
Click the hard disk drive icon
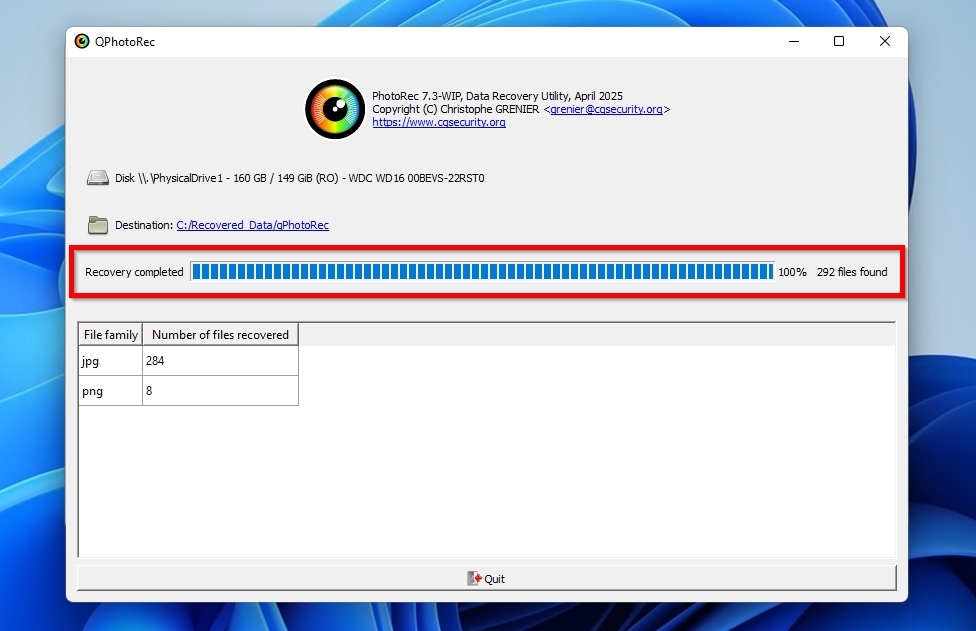pos(98,178)
